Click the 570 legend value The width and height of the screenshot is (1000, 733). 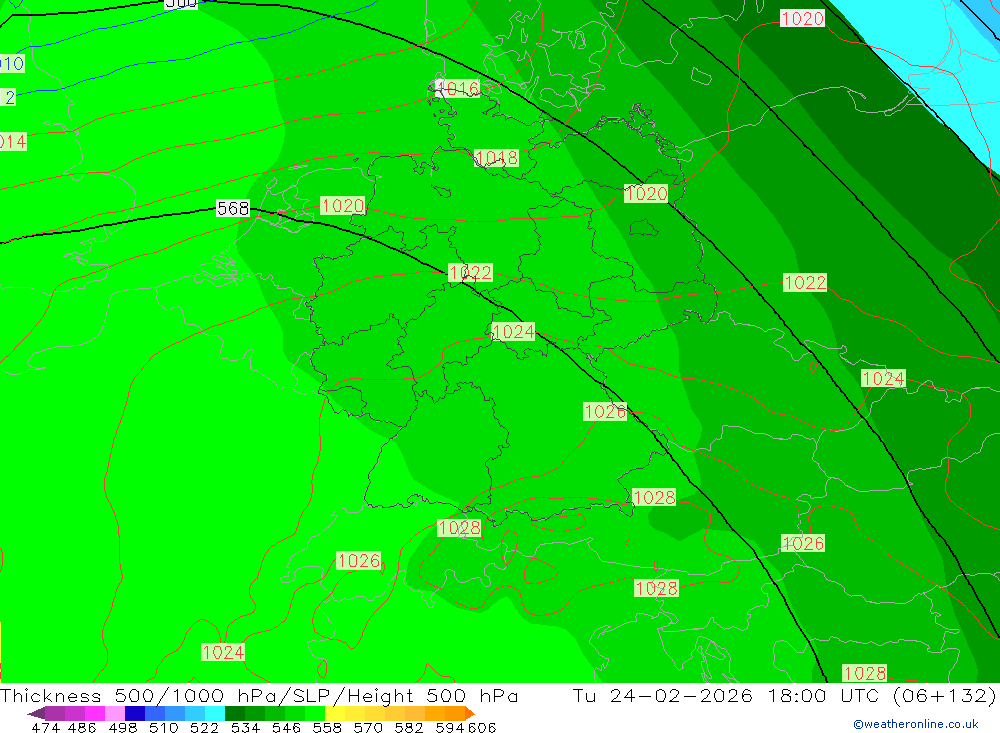click(x=367, y=727)
